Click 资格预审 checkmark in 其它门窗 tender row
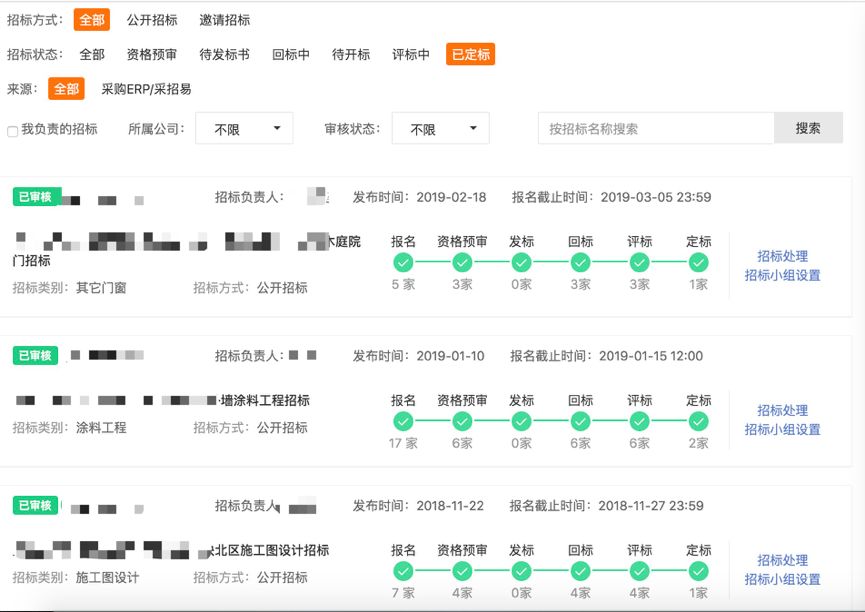This screenshot has height=612, width=865. click(x=462, y=262)
